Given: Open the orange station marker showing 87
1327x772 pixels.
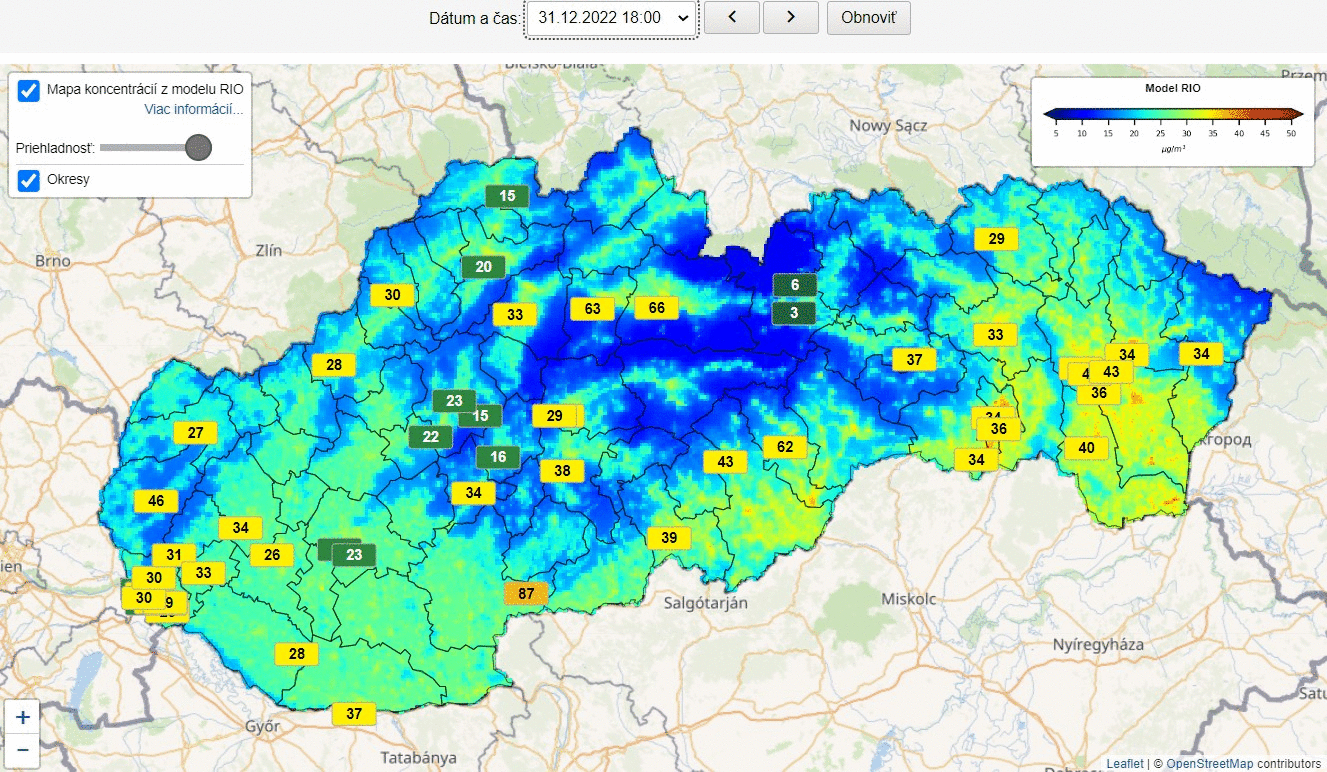Looking at the screenshot, I should 525,593.
